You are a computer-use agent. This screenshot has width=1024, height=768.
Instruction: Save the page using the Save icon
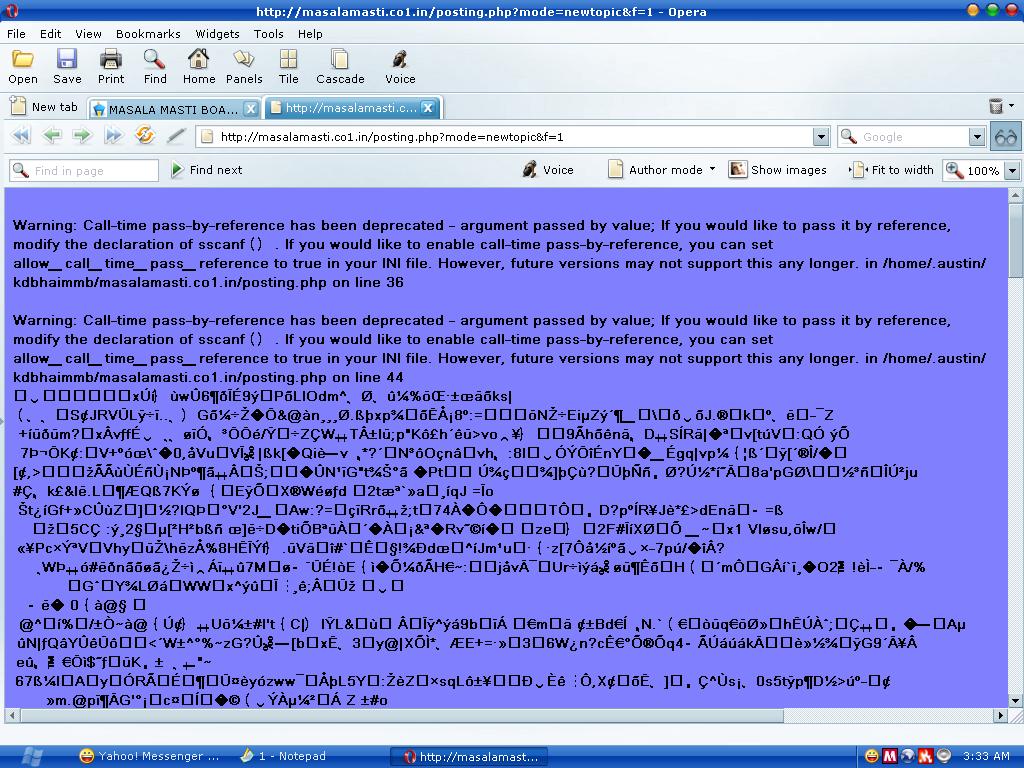(x=67, y=67)
